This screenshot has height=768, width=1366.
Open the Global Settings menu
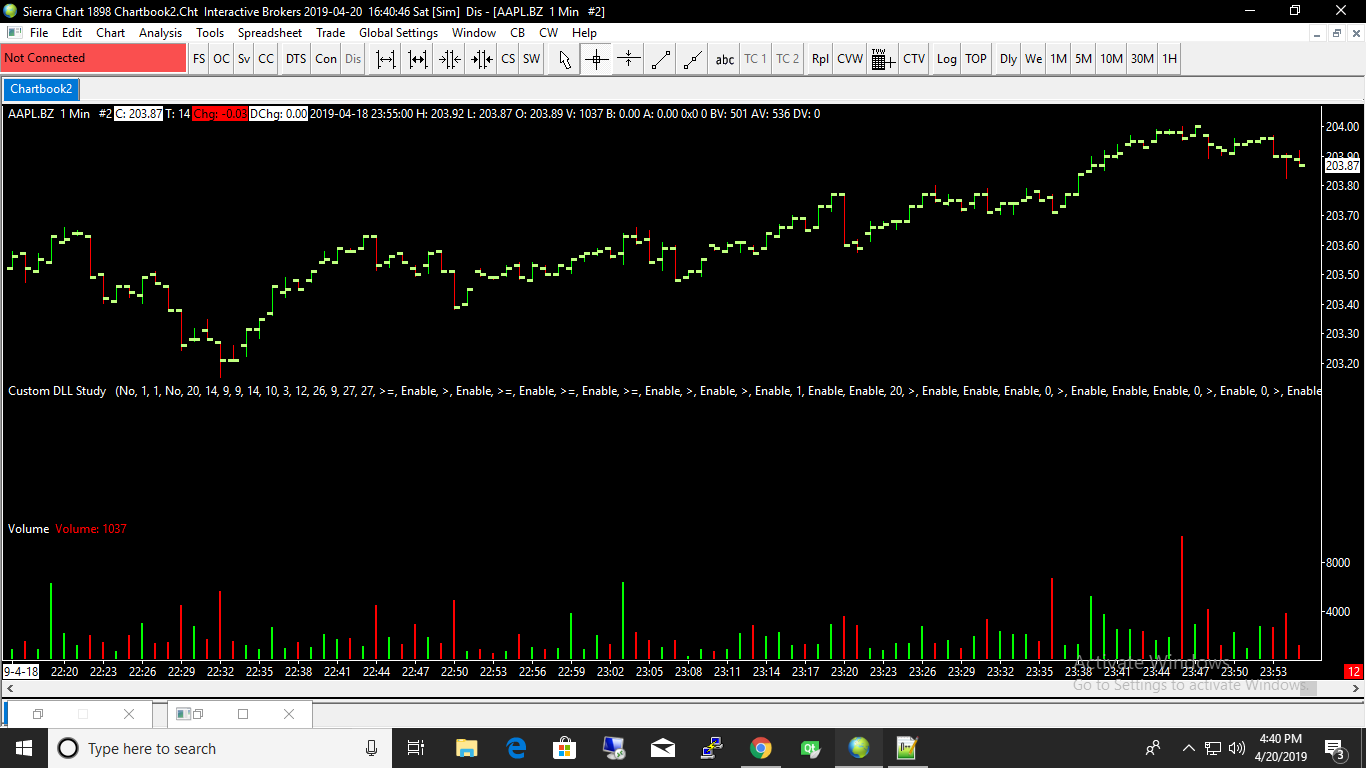click(x=399, y=33)
